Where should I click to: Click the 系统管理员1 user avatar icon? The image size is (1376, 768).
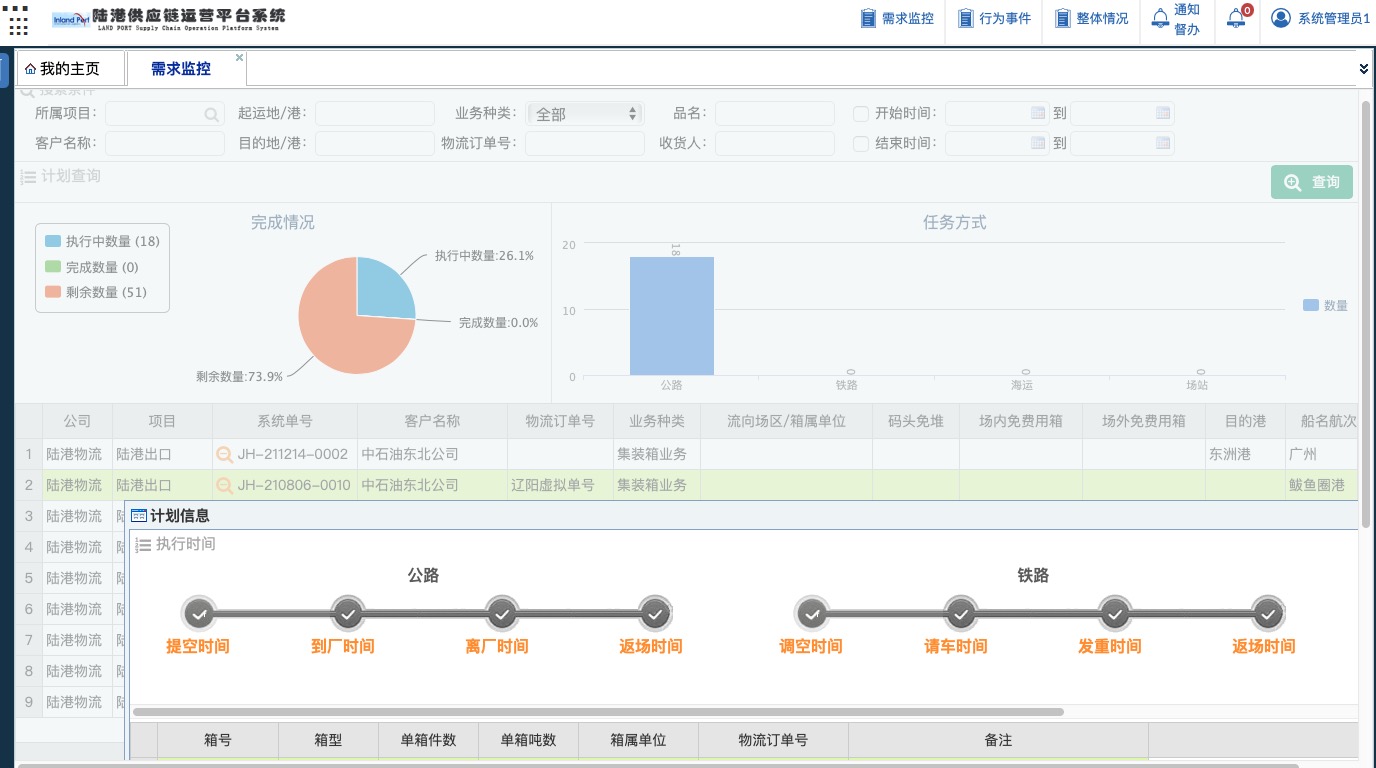click(x=1280, y=18)
